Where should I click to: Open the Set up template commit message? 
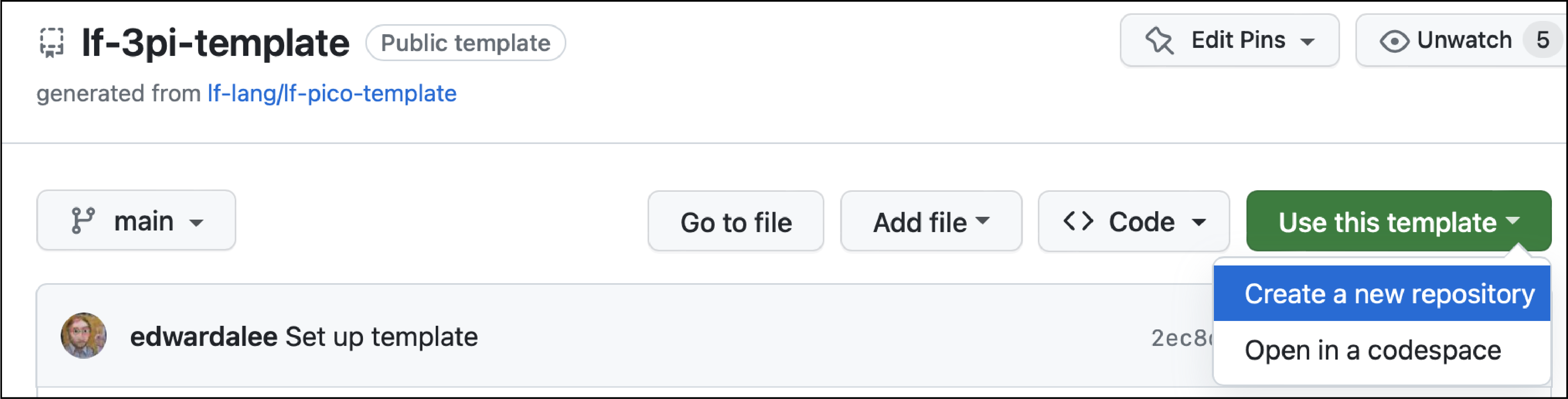click(382, 336)
